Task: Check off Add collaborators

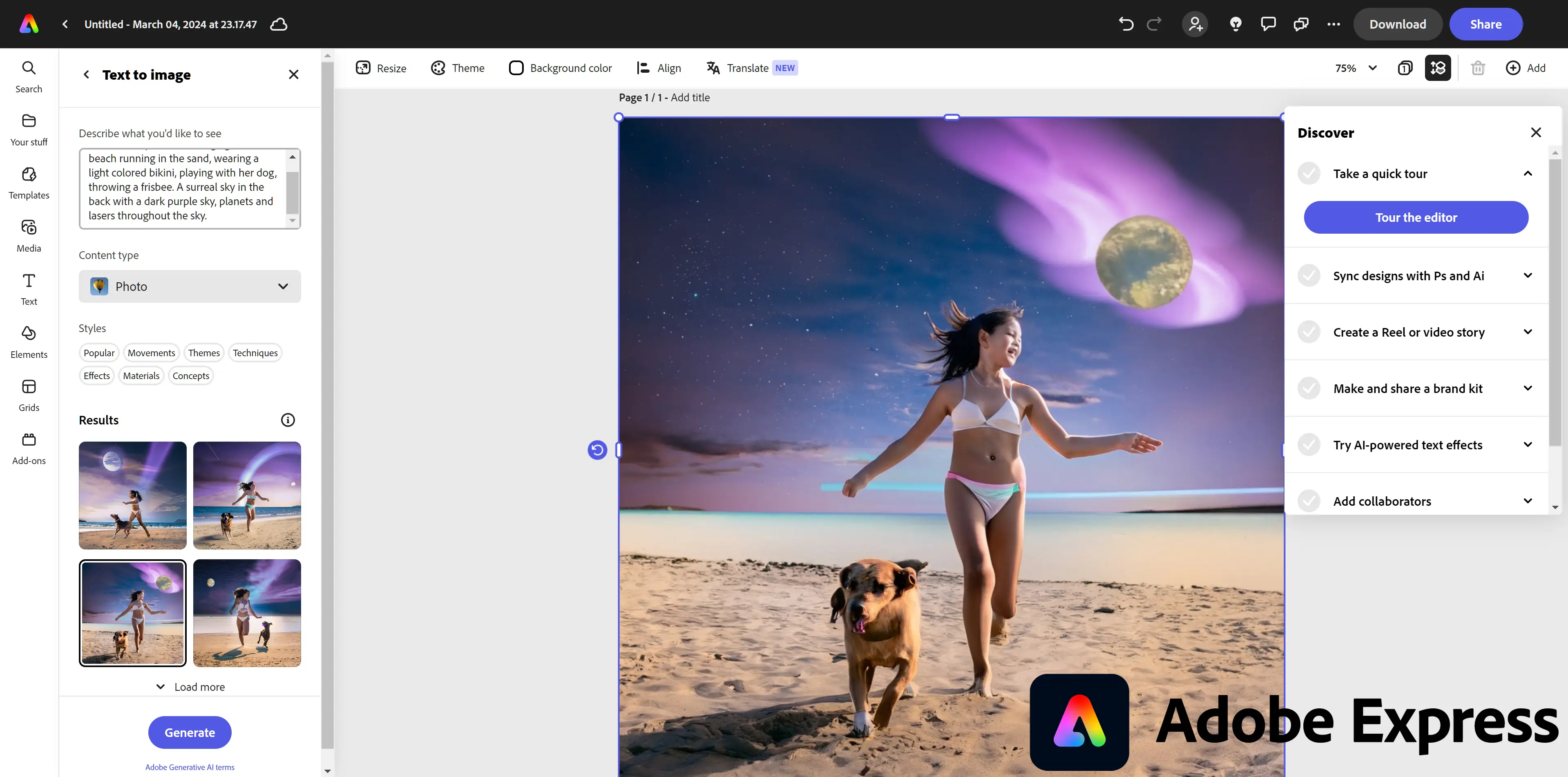Action: (1309, 501)
